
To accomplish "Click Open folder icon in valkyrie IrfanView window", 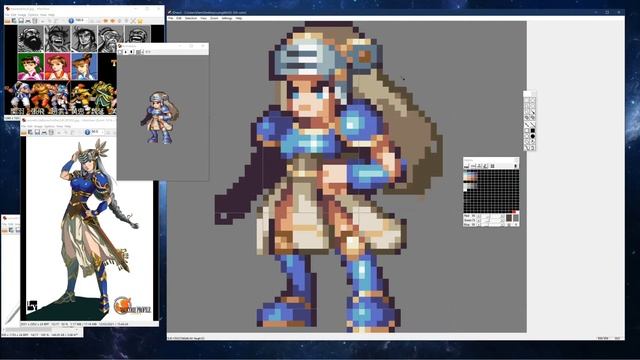I will coord(24,132).
